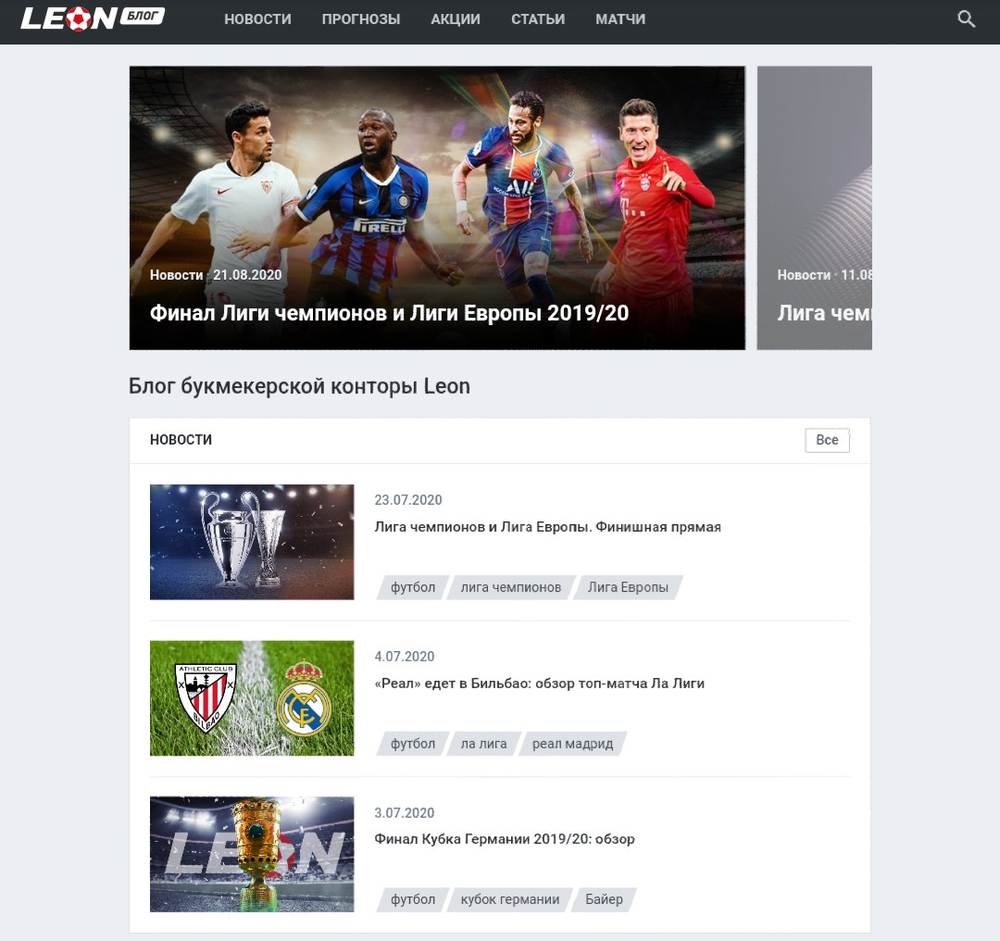Go to Прогнозы section

tap(361, 19)
